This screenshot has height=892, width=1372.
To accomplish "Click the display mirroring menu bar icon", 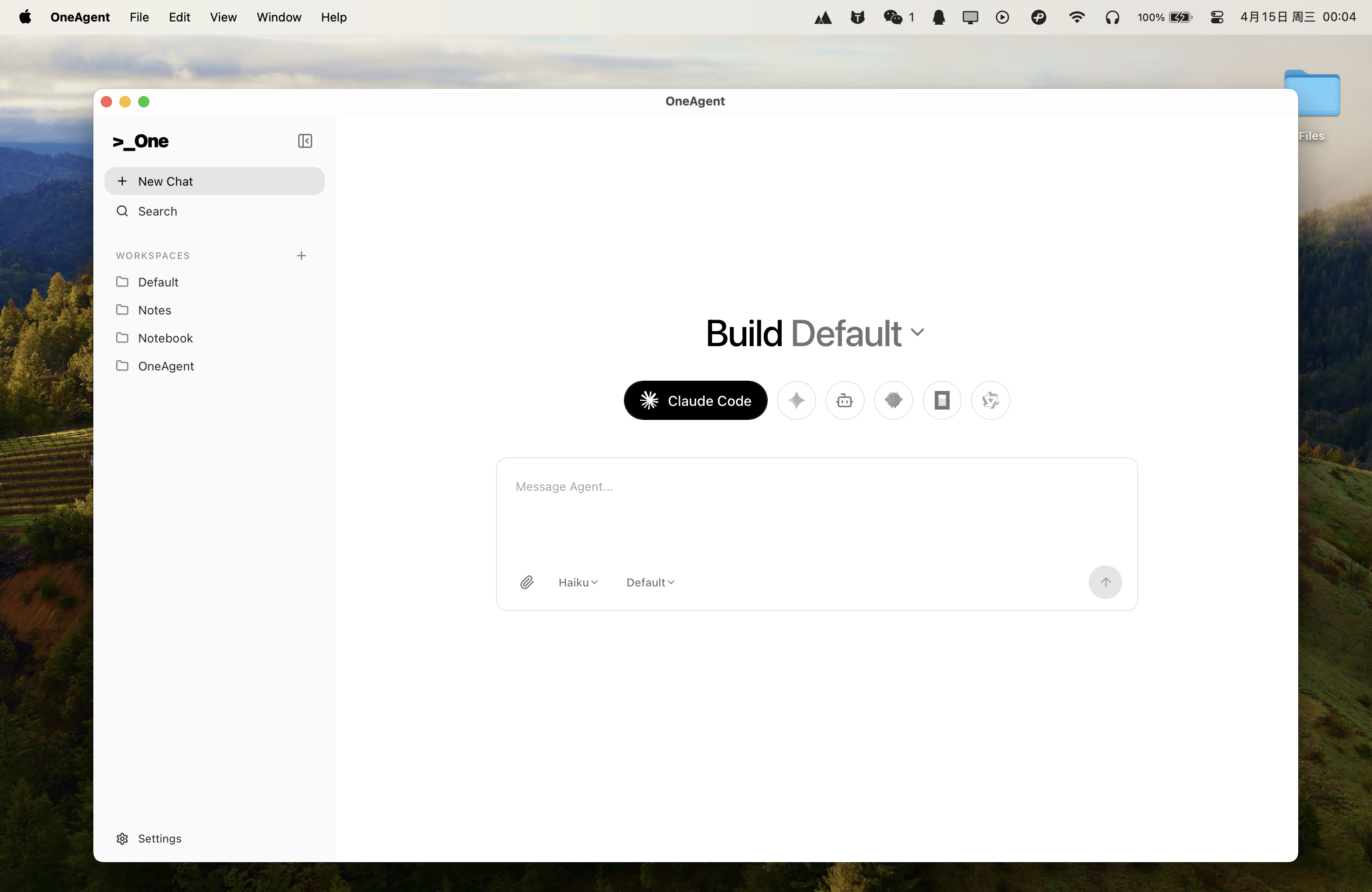I will point(970,17).
